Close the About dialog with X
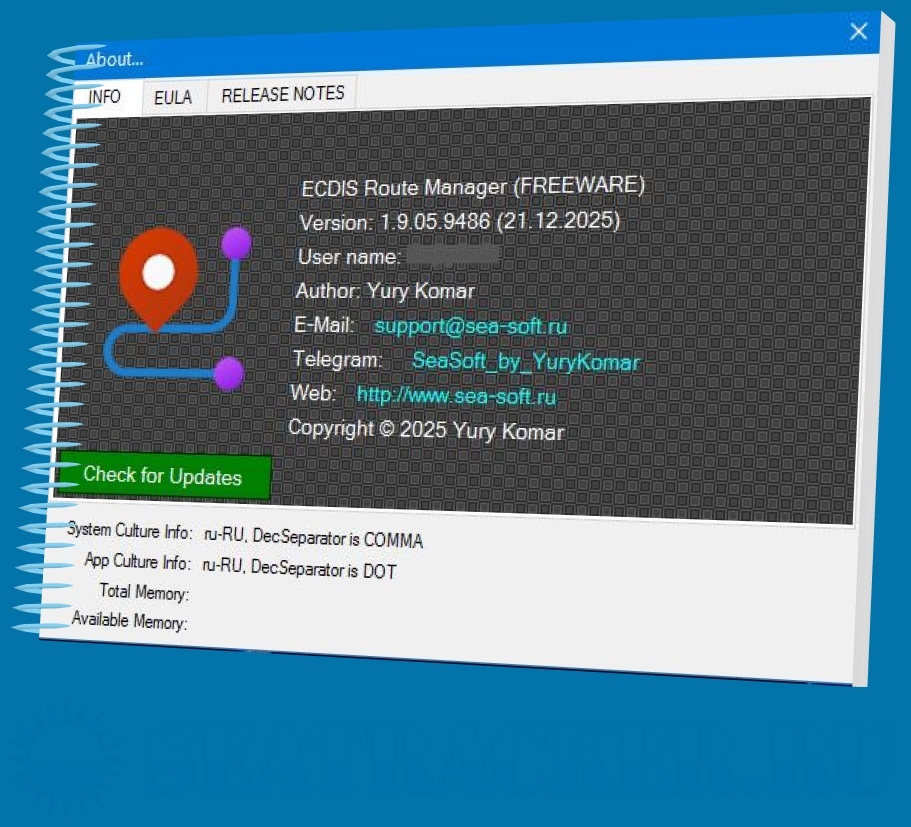This screenshot has height=827, width=911. tap(858, 32)
